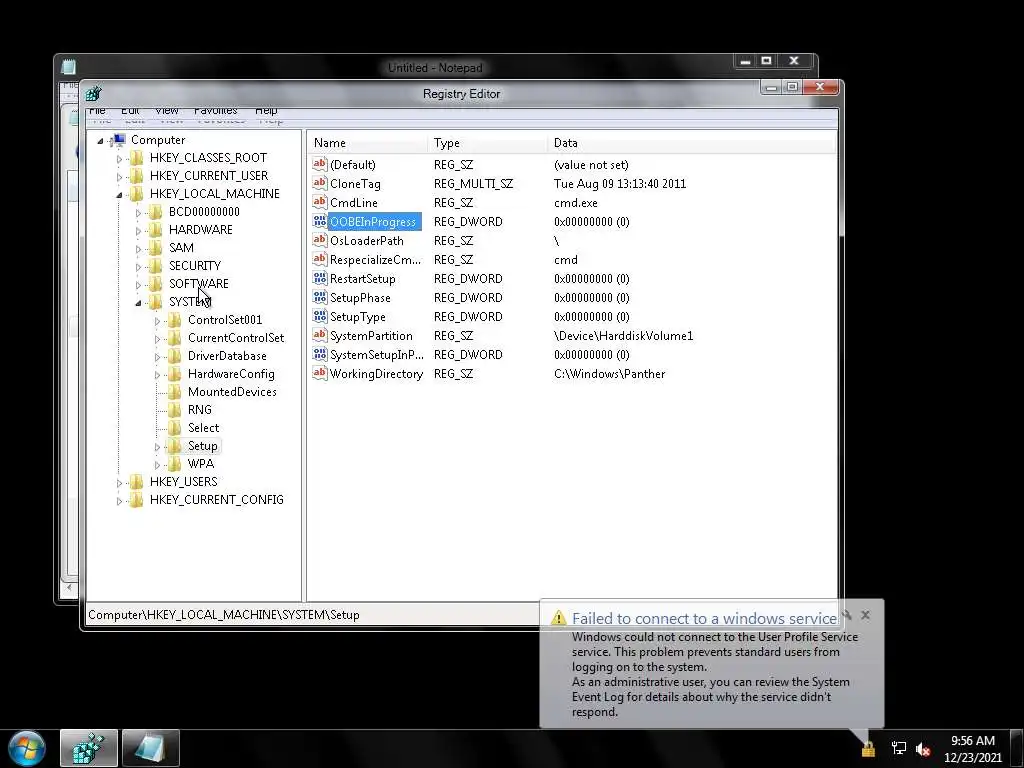Click the (Default) value icon
The image size is (1024, 768).
(319, 165)
